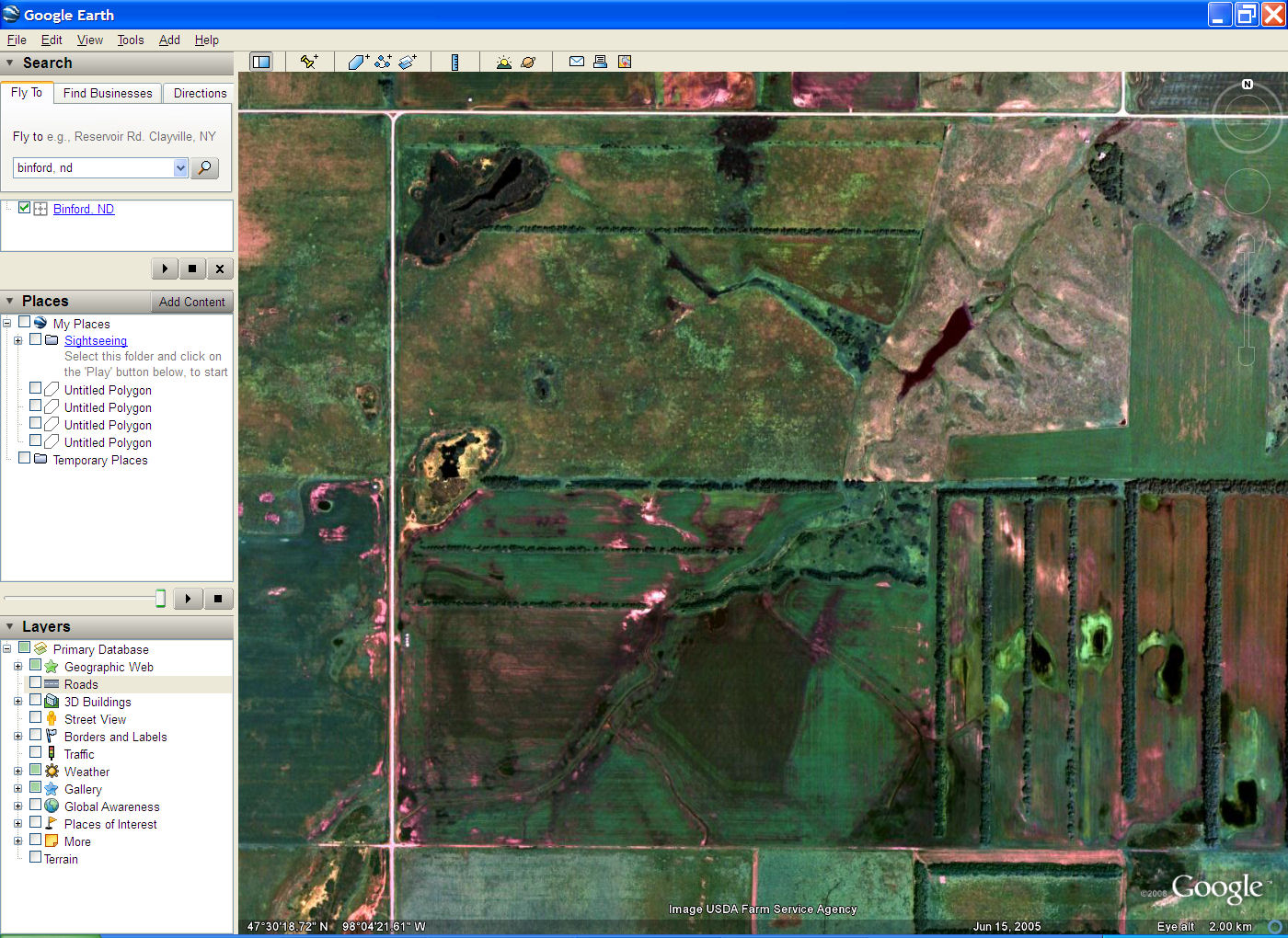Screen dimensions: 1288x938
Task: Print the view using the printer icon
Action: 601,62
